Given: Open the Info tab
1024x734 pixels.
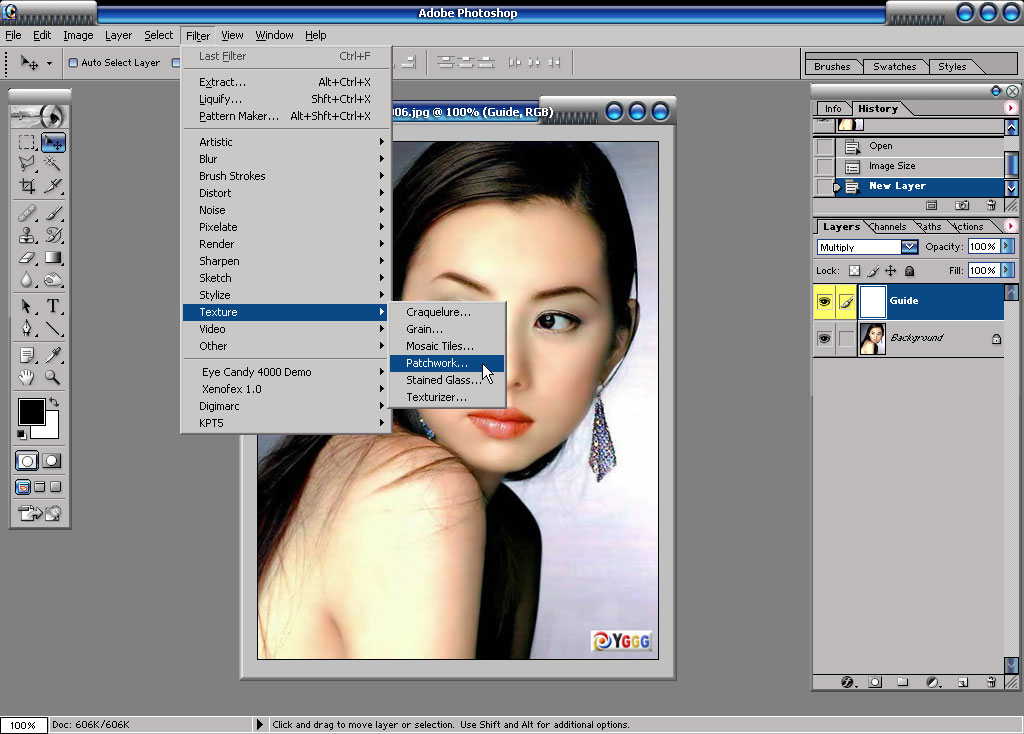Looking at the screenshot, I should click(x=833, y=108).
